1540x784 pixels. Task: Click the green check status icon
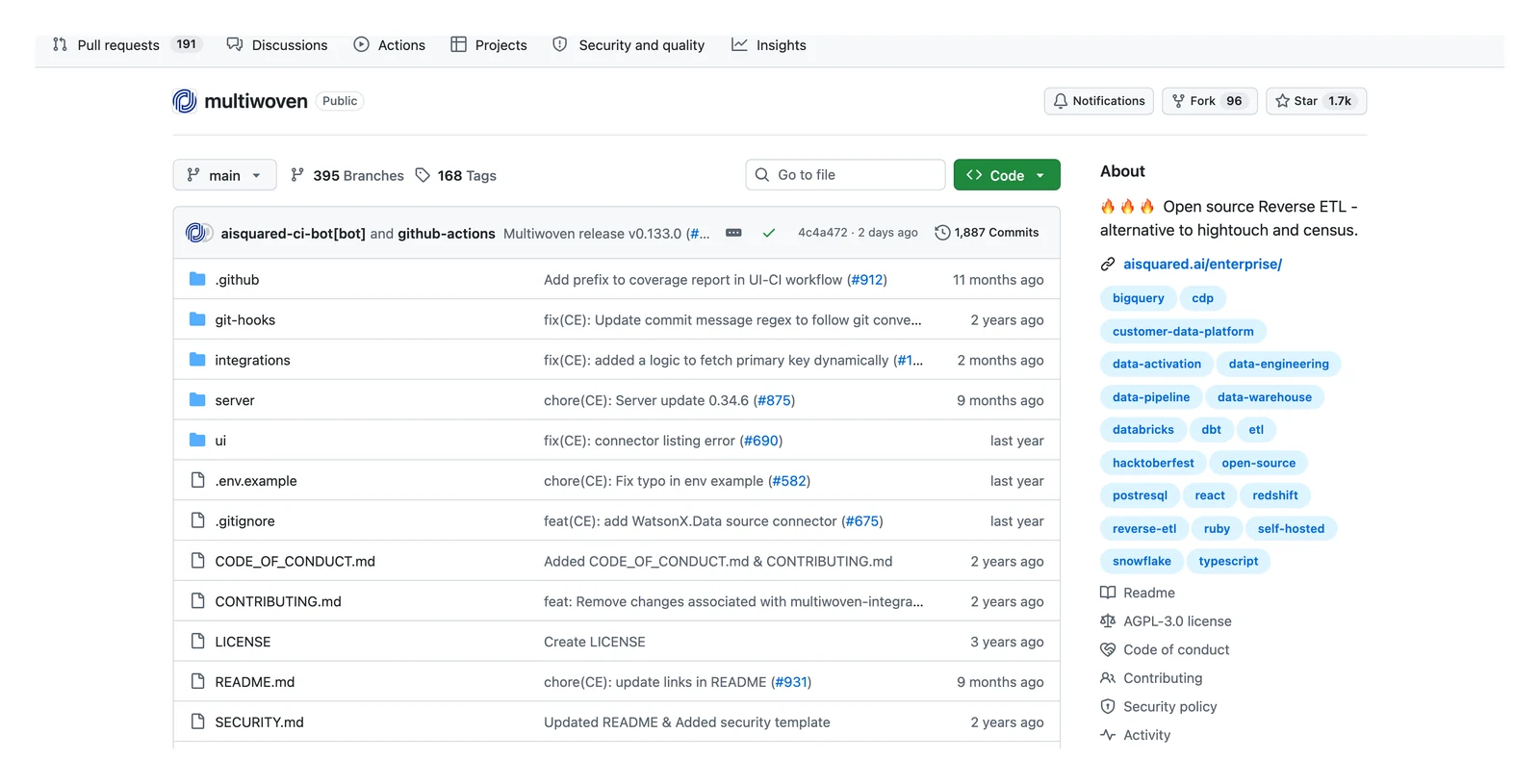[x=769, y=233]
